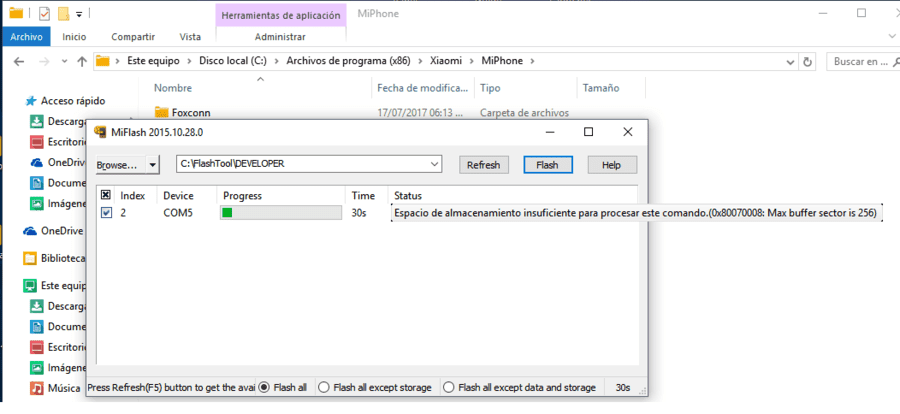The height and width of the screenshot is (414, 900).
Task: Open Música in navigation pane
Action: (x=56, y=388)
